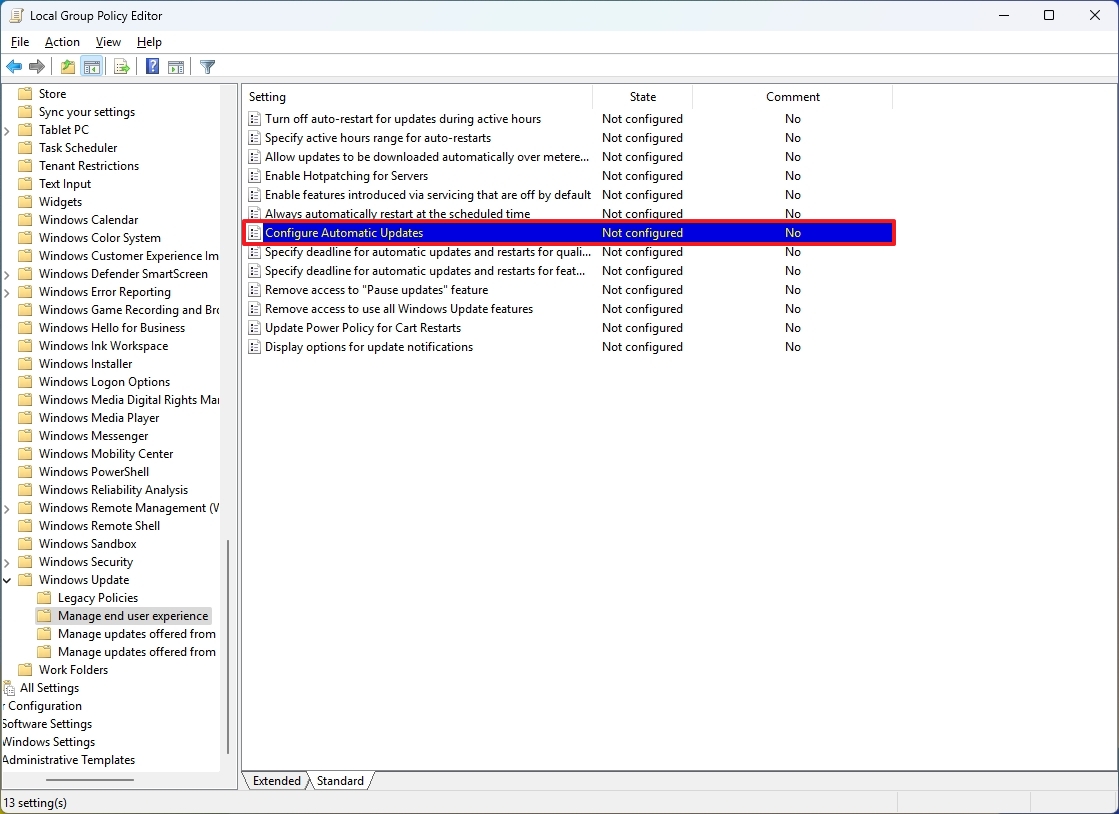Screen dimensions: 1119x814
Task: Collapse the Windows Update folder
Action: (x=8, y=579)
